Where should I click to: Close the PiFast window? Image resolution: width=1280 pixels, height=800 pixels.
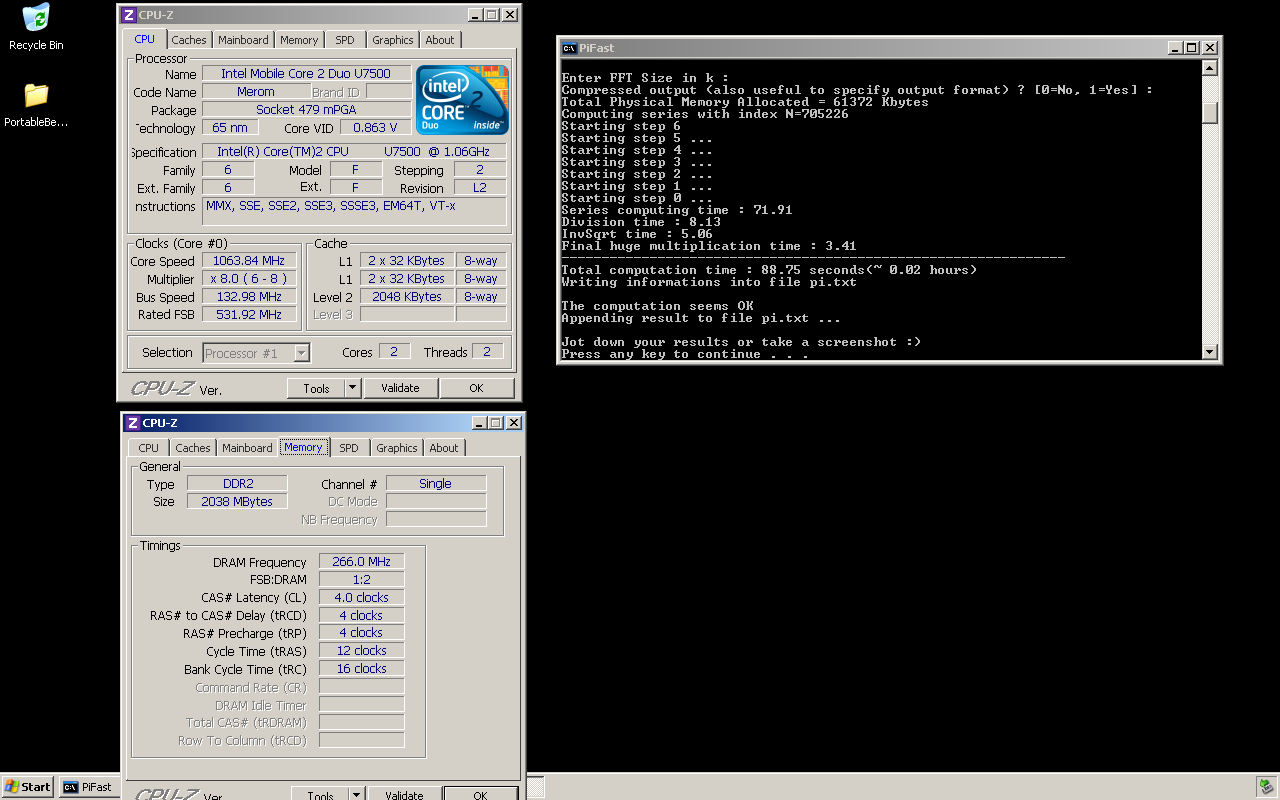pyautogui.click(x=1210, y=48)
